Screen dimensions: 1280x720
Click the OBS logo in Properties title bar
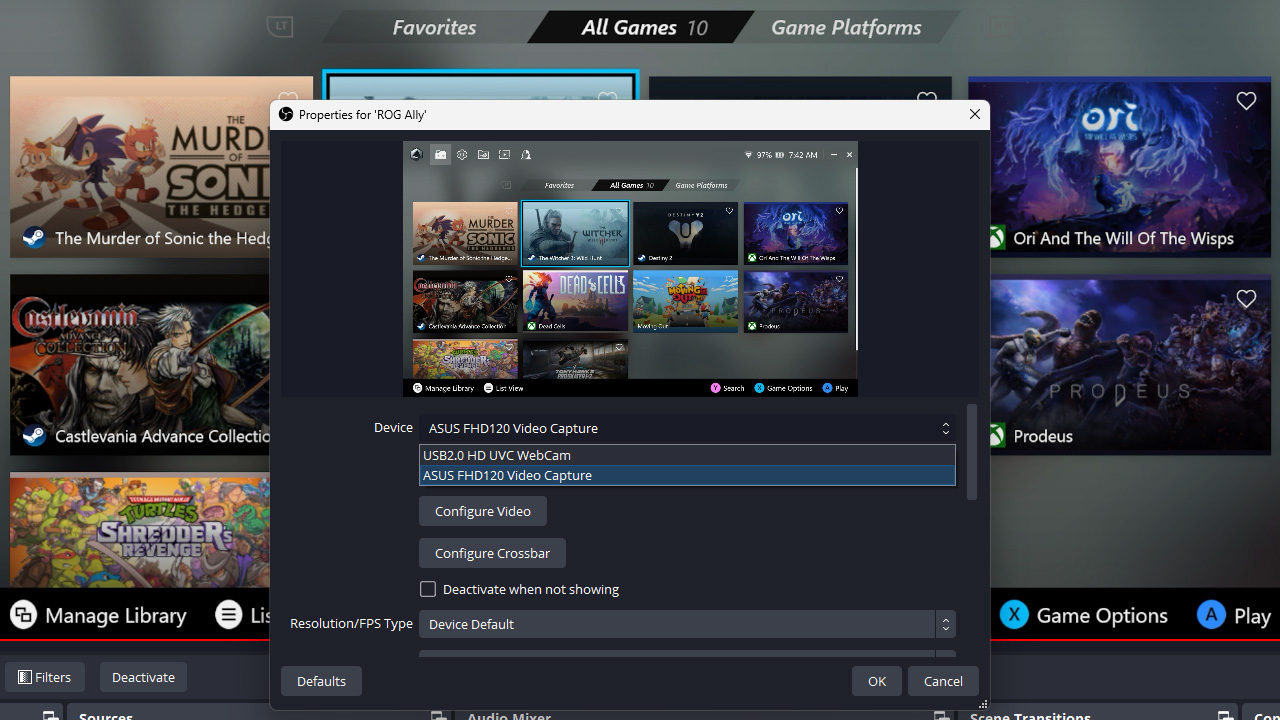click(286, 115)
